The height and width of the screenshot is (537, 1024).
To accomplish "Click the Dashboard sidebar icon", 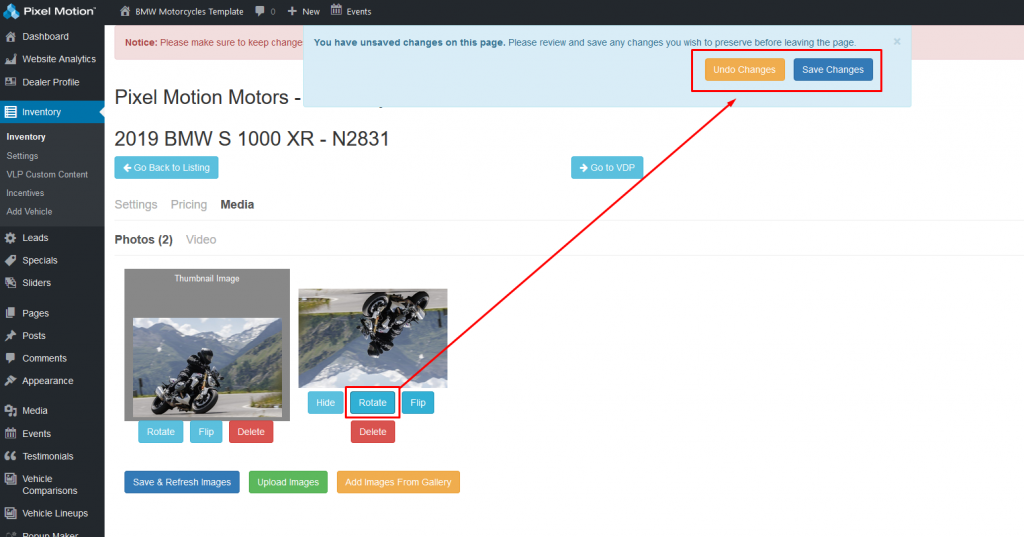I will pyautogui.click(x=10, y=37).
